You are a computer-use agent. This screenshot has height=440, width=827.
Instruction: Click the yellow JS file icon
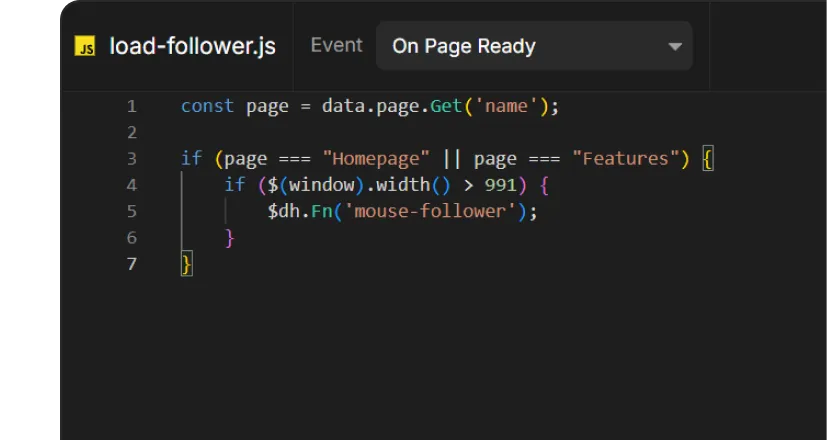point(84,46)
